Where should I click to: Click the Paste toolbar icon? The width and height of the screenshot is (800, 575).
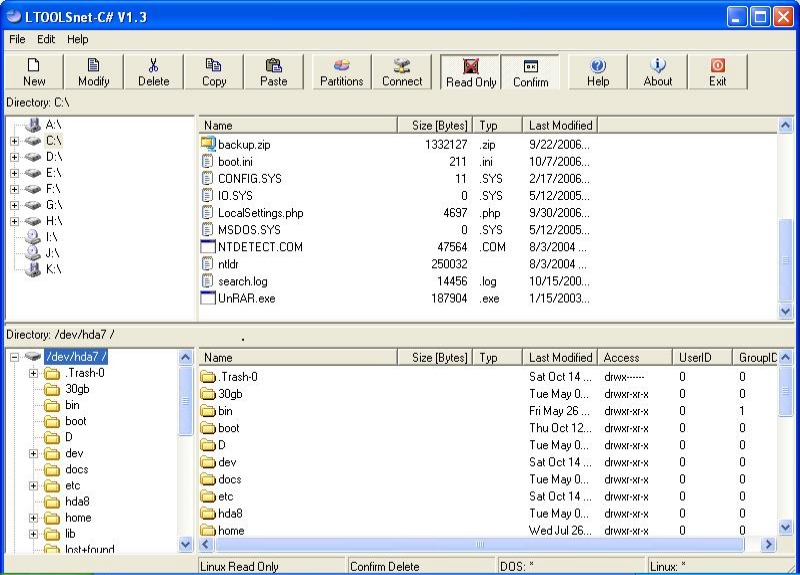pyautogui.click(x=273, y=66)
